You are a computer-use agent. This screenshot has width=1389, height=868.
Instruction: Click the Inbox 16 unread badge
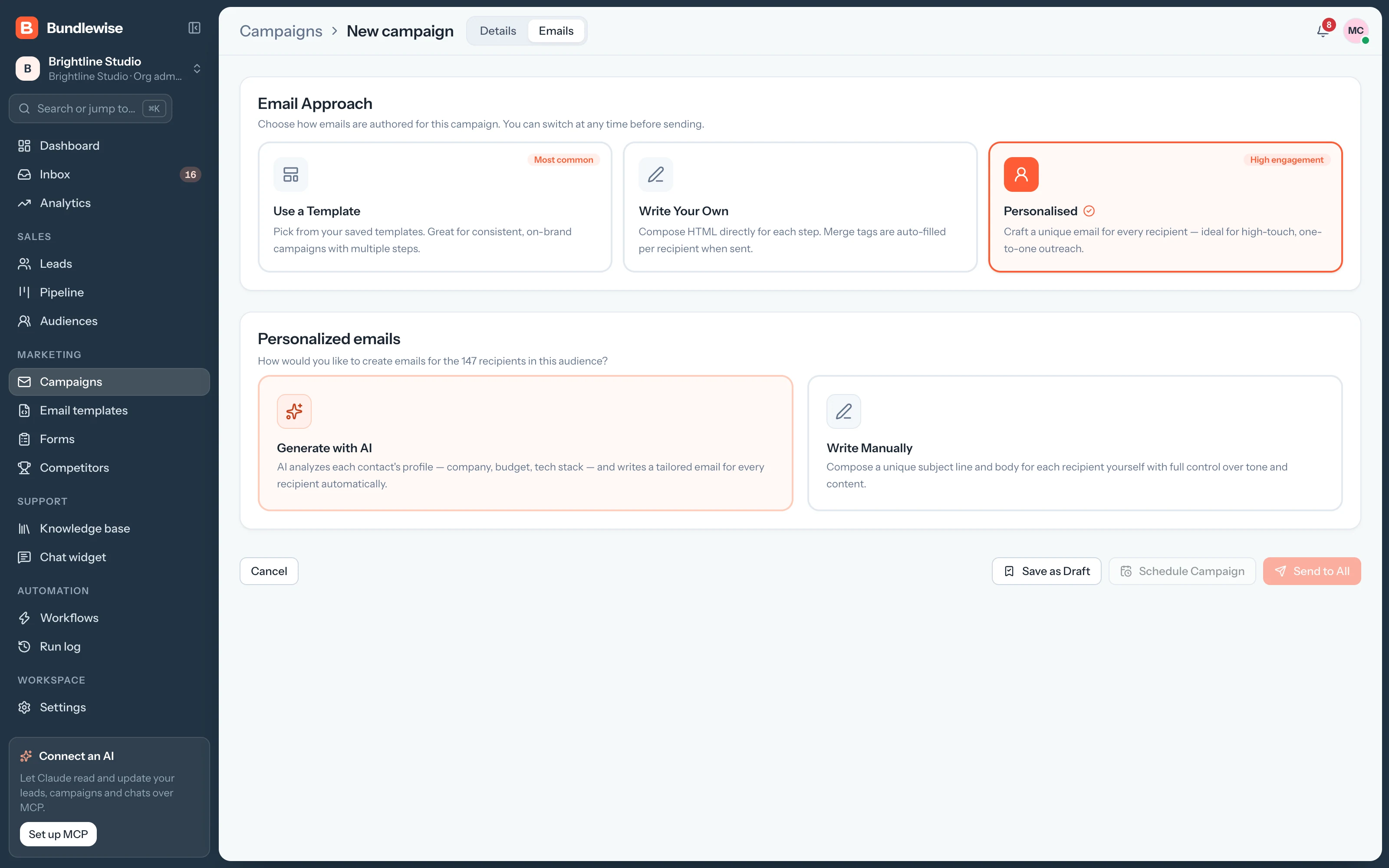pos(190,174)
